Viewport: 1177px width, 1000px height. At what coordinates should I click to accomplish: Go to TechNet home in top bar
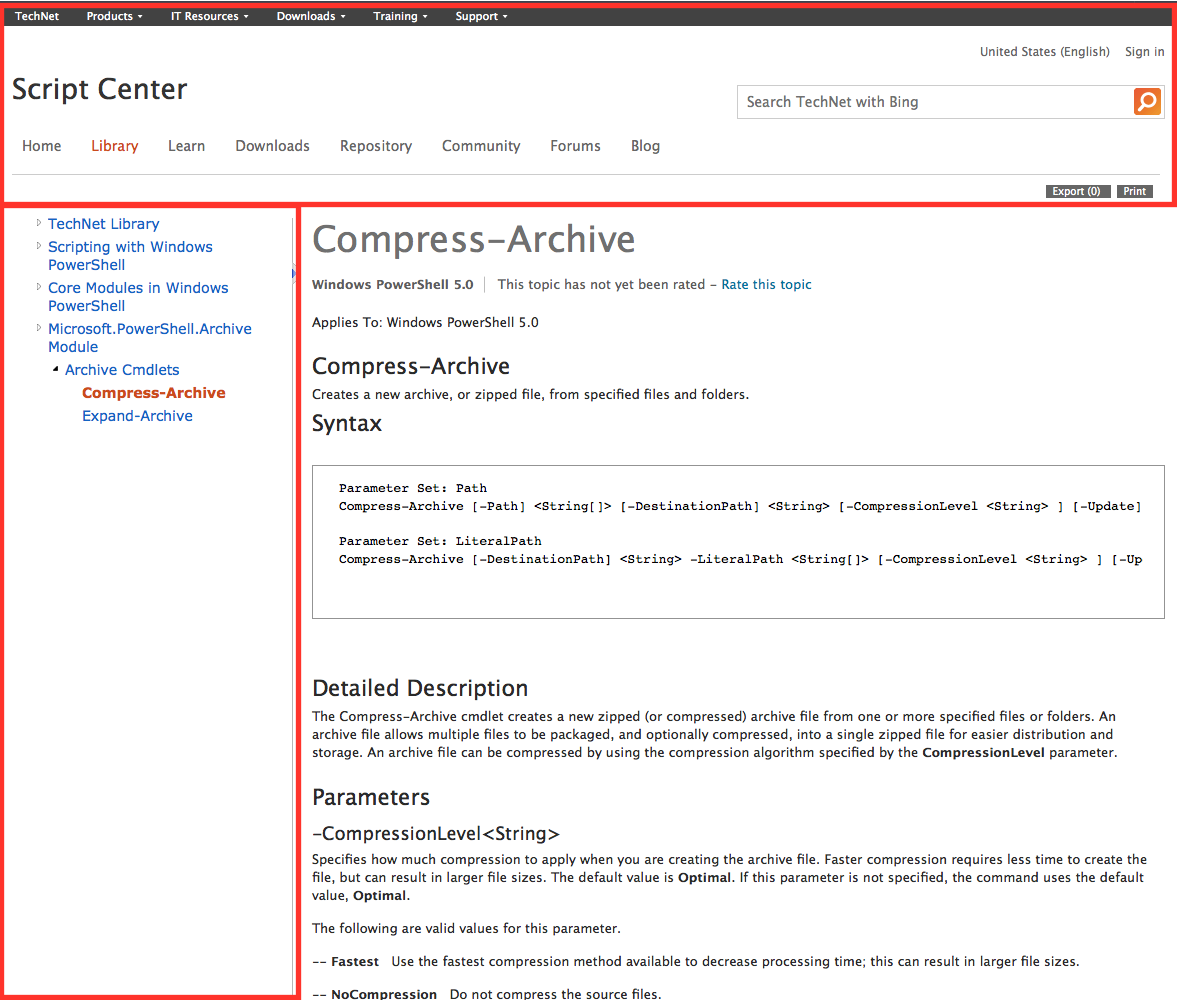coord(37,16)
